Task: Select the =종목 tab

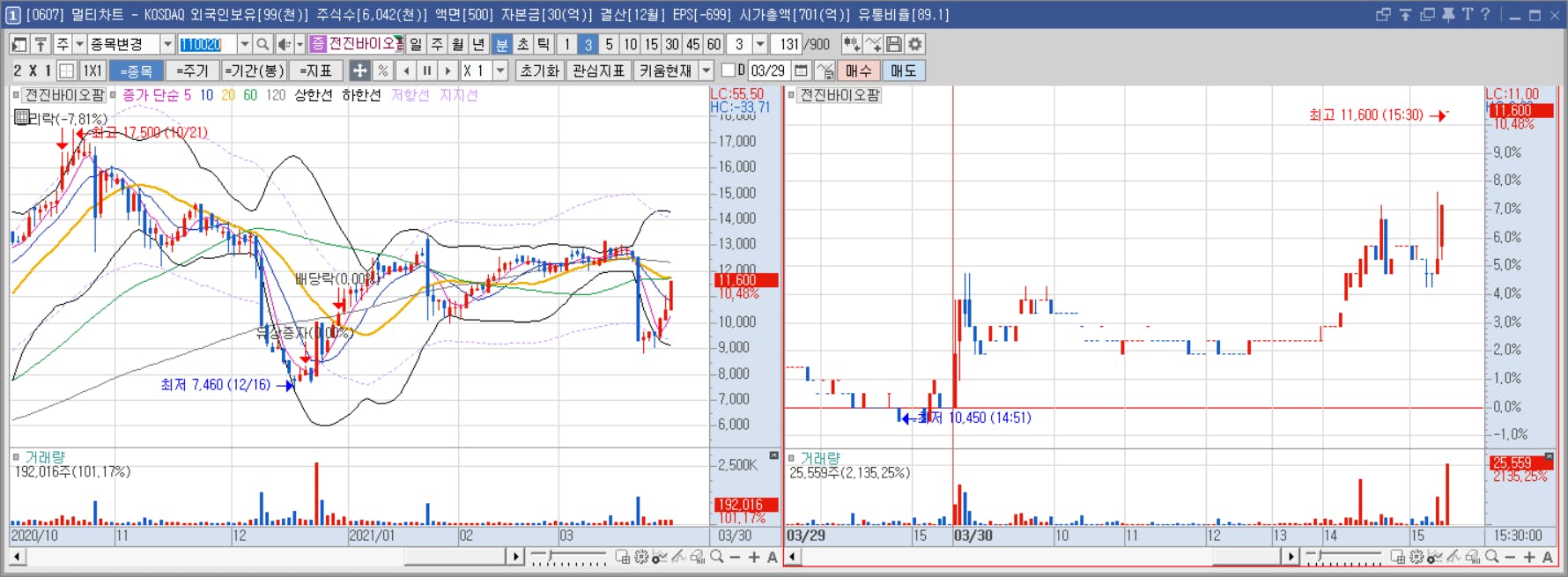Action: tap(136, 70)
